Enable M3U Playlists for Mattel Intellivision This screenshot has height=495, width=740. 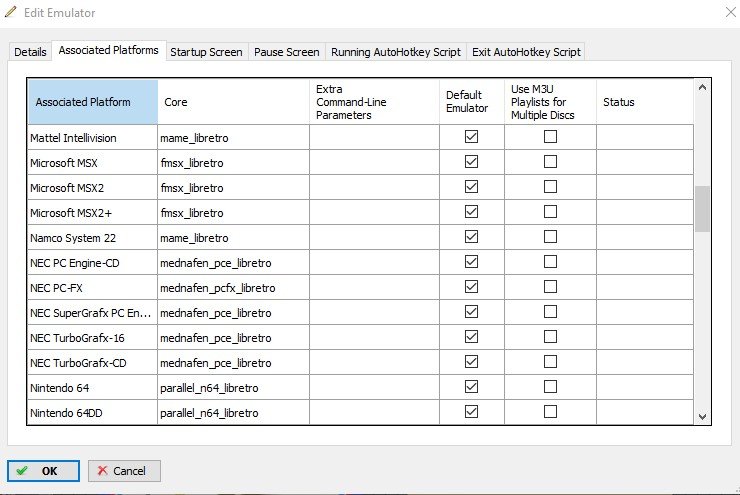coord(550,137)
